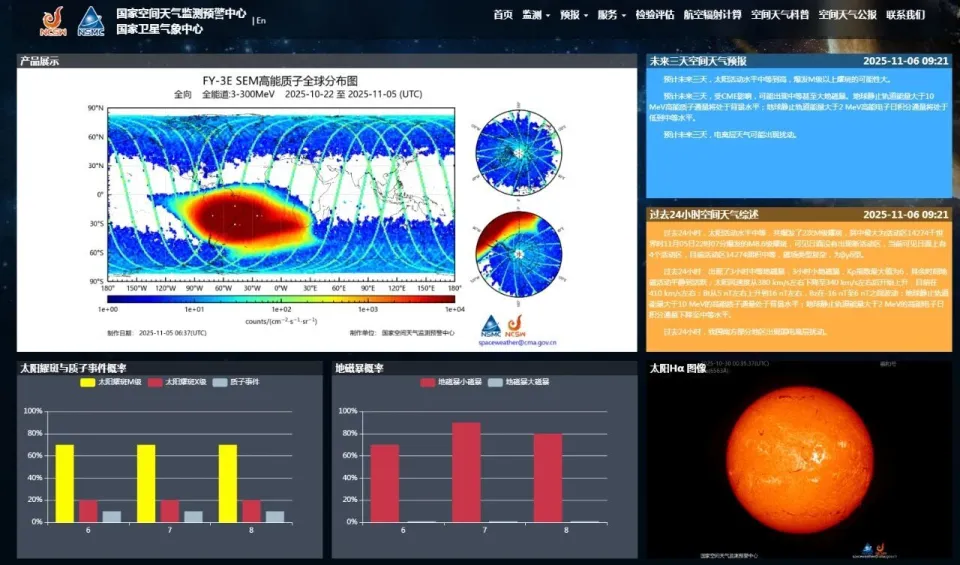
Task: Expand the 预报 dropdown menu
Action: tap(573, 15)
